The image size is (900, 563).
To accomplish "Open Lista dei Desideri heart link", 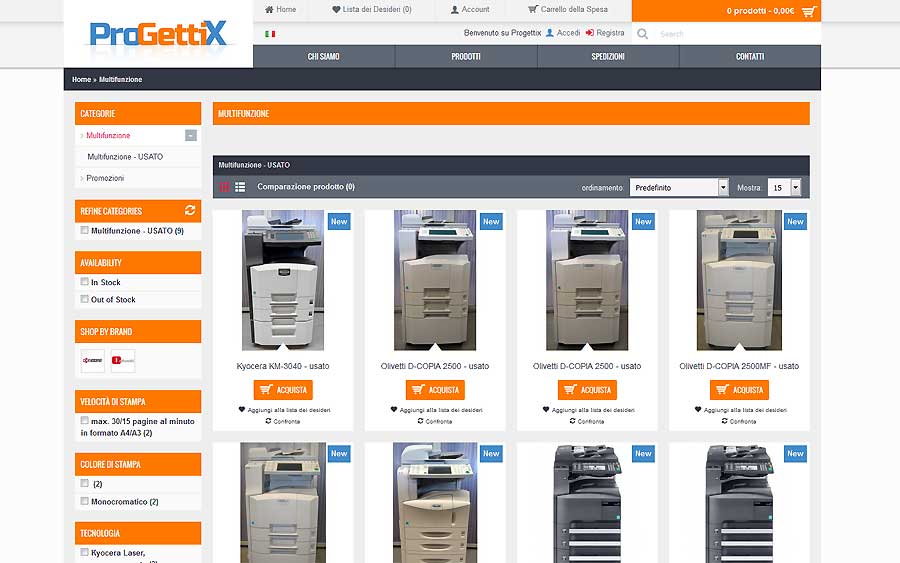I will tap(372, 9).
